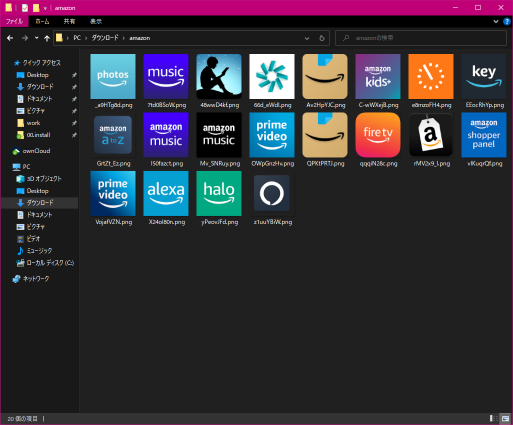513x425 pixels.
Task: Click the file name EEocRhYp.png
Action: coord(485,105)
